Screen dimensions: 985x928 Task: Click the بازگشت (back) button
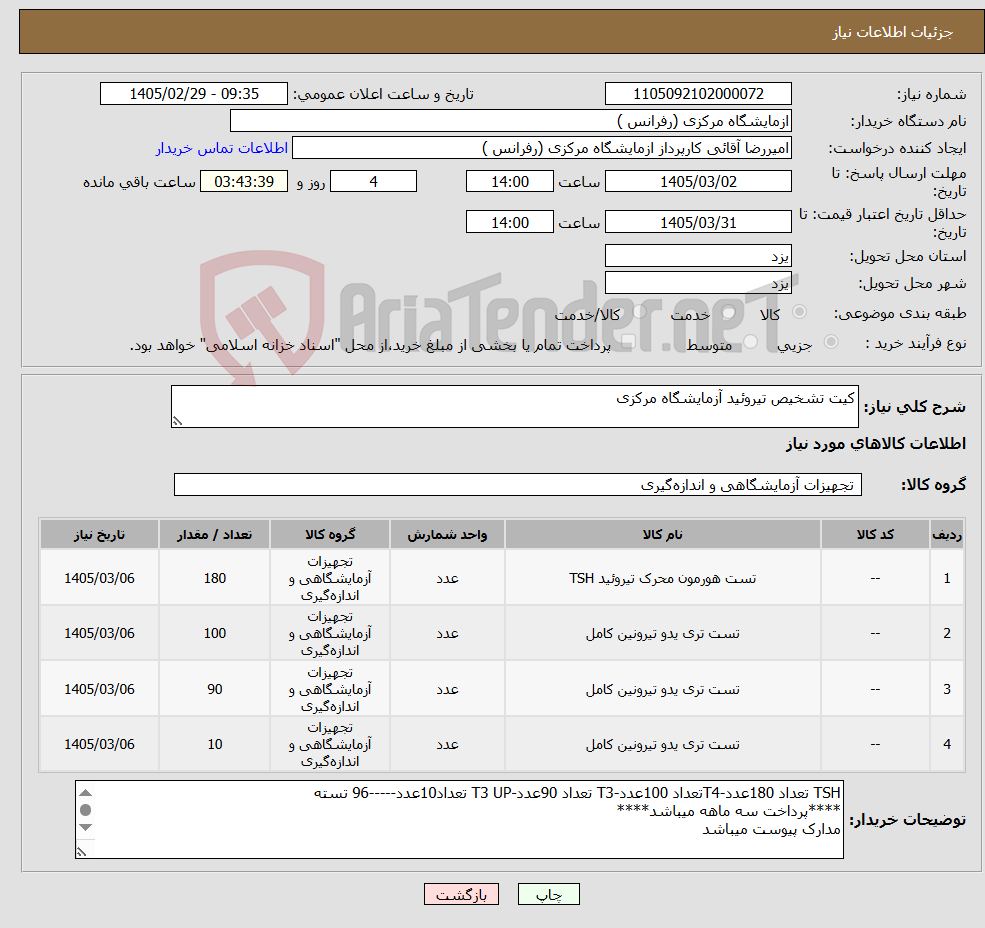461,894
